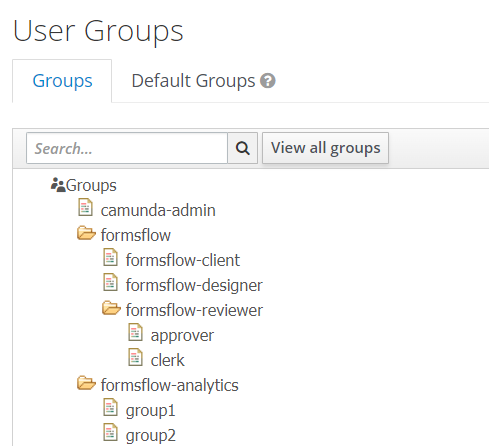
Task: Click the document icon beside group1
Action: [x=110, y=408]
